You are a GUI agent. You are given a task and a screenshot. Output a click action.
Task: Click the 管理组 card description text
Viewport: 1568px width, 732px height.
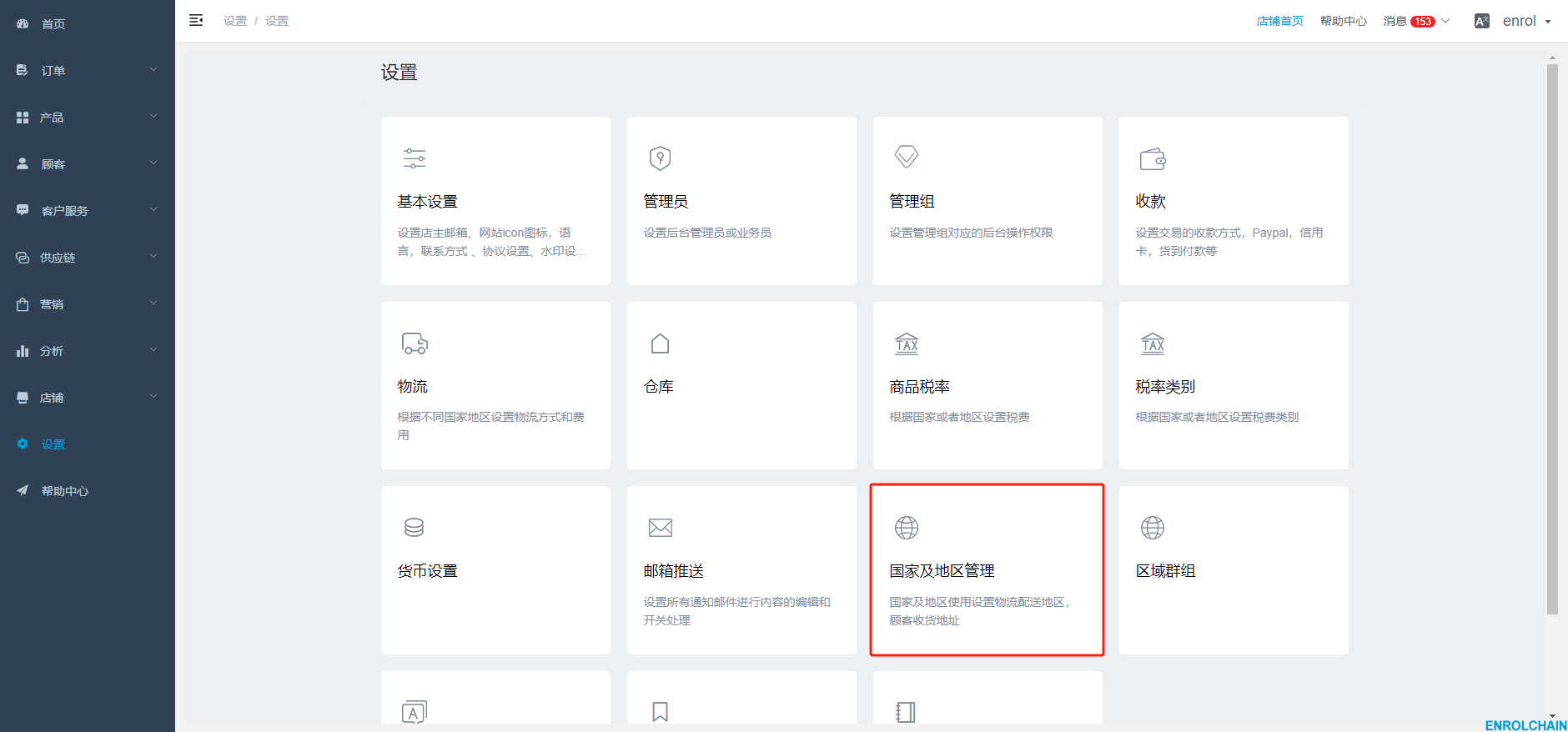(x=971, y=233)
